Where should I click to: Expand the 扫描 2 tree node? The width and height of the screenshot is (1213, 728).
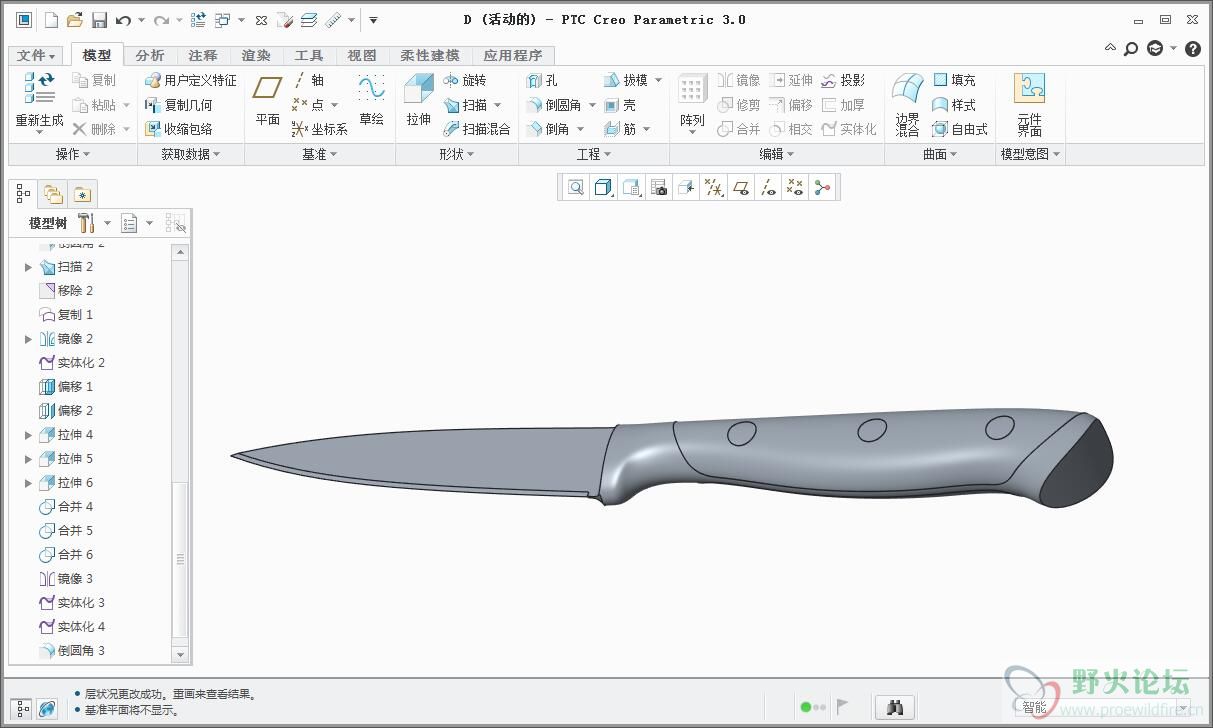(28, 267)
